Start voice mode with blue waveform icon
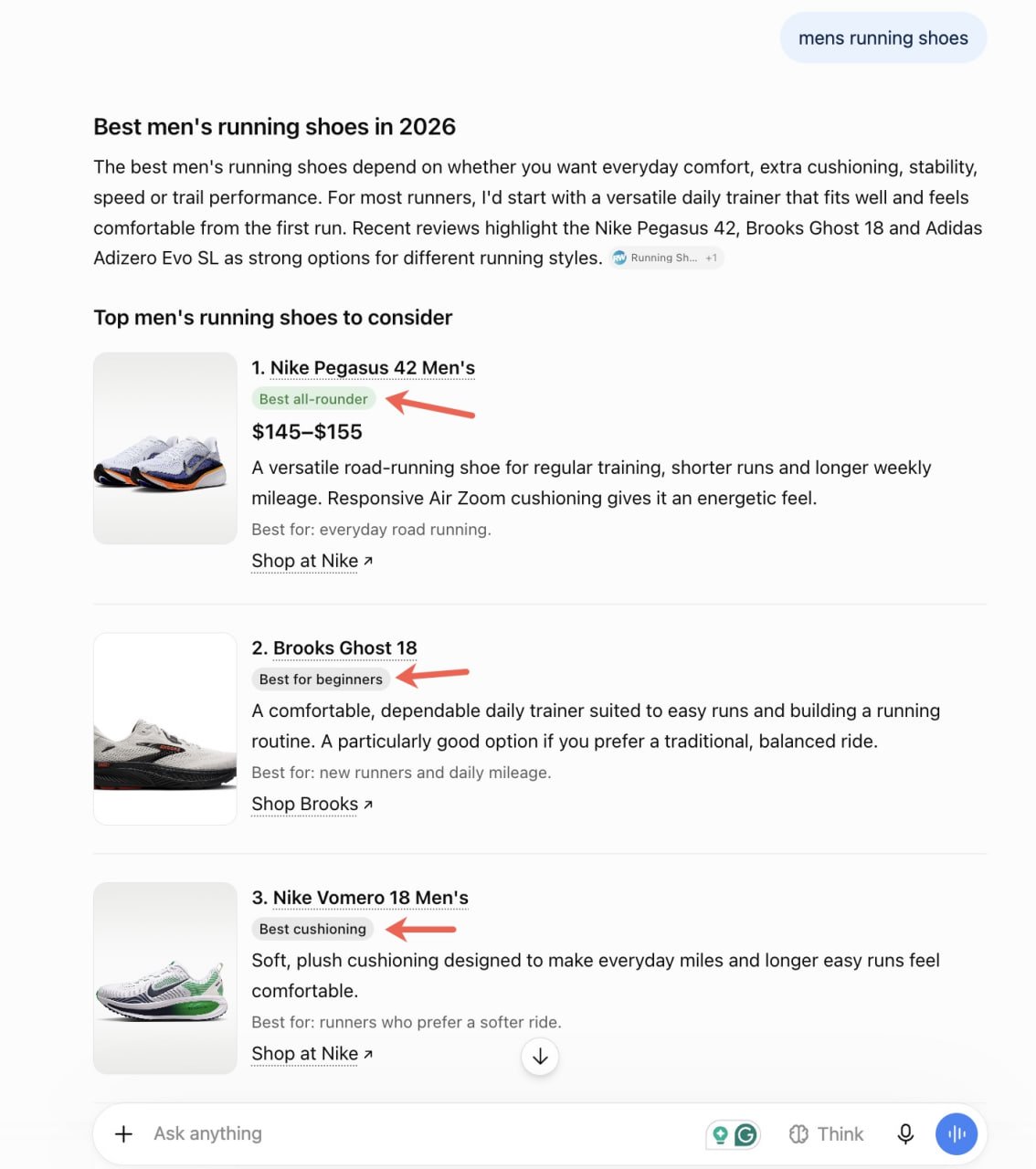1036x1169 pixels. [x=957, y=1133]
